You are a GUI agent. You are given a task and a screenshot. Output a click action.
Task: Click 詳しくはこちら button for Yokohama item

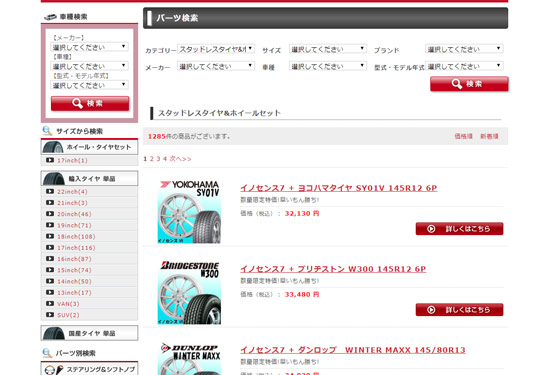(x=460, y=229)
